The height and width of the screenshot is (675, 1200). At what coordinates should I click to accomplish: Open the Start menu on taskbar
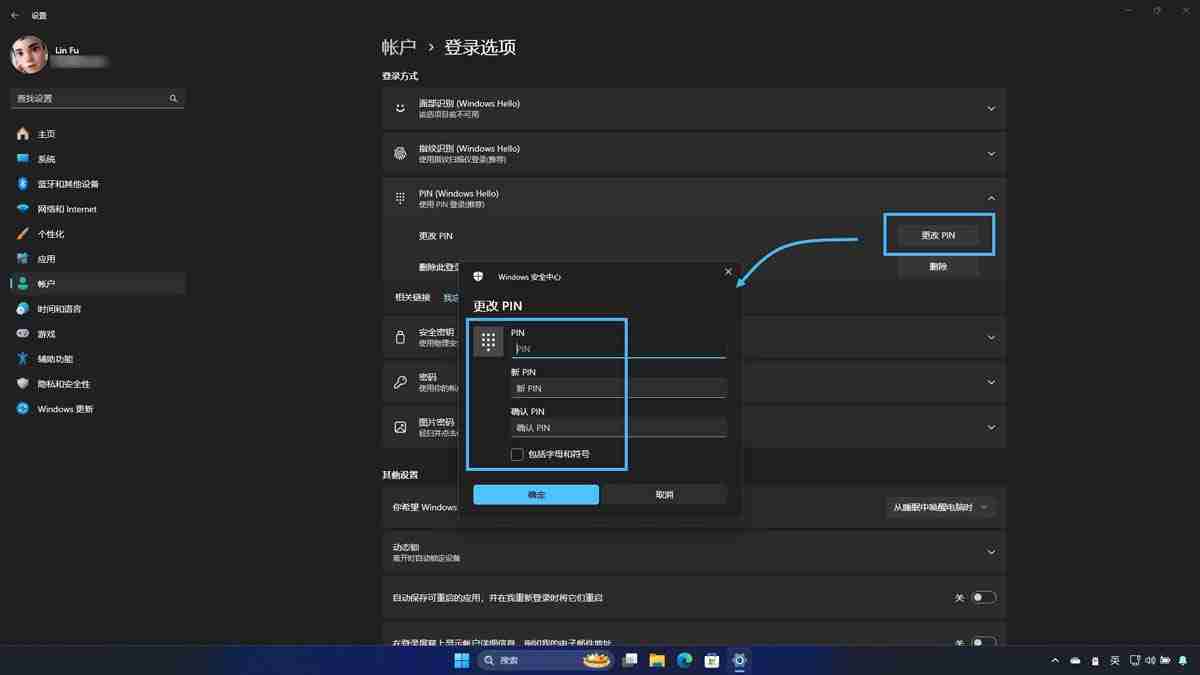tap(461, 660)
